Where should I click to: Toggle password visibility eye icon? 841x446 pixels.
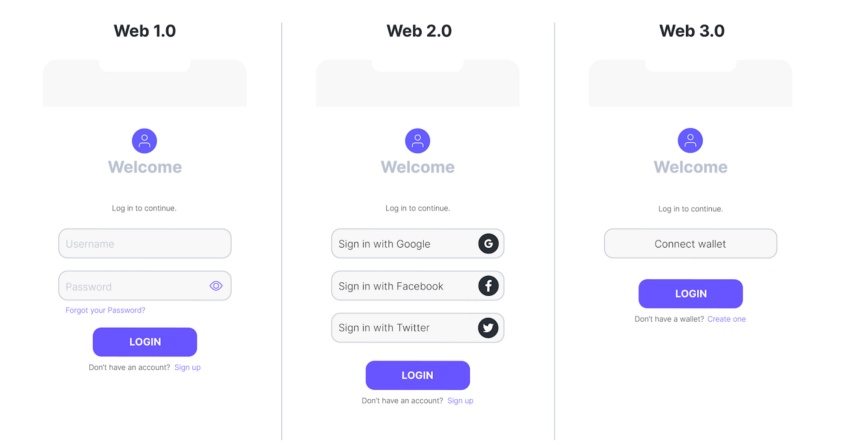pyautogui.click(x=216, y=286)
